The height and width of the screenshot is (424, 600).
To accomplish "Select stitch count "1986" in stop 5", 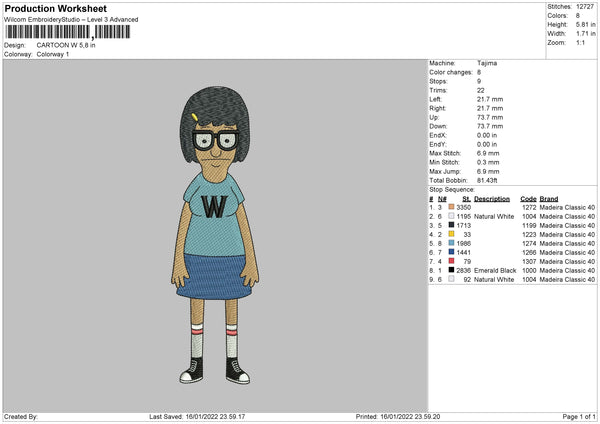I will [463, 243].
